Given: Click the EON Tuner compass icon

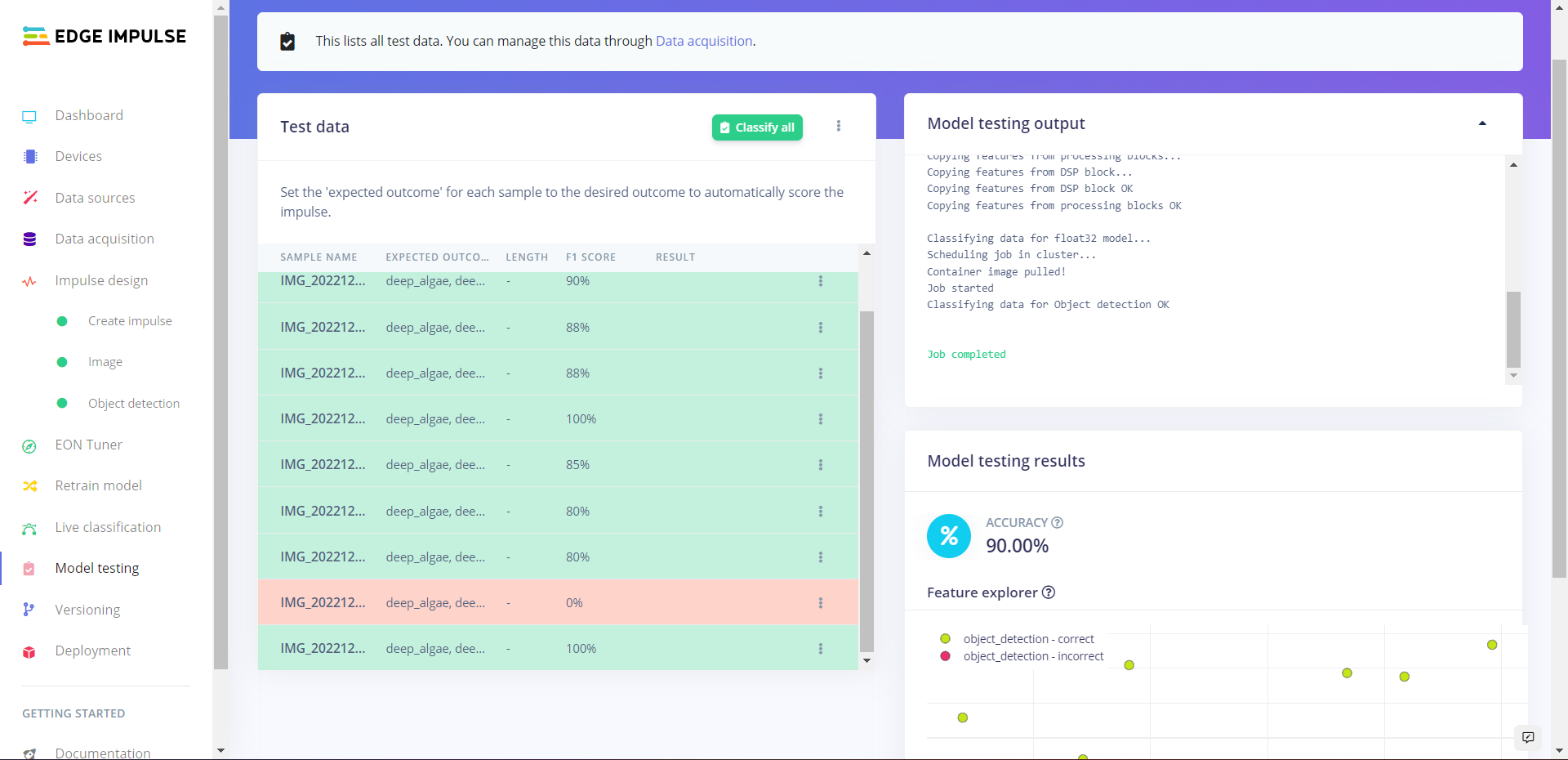Looking at the screenshot, I should tap(29, 445).
